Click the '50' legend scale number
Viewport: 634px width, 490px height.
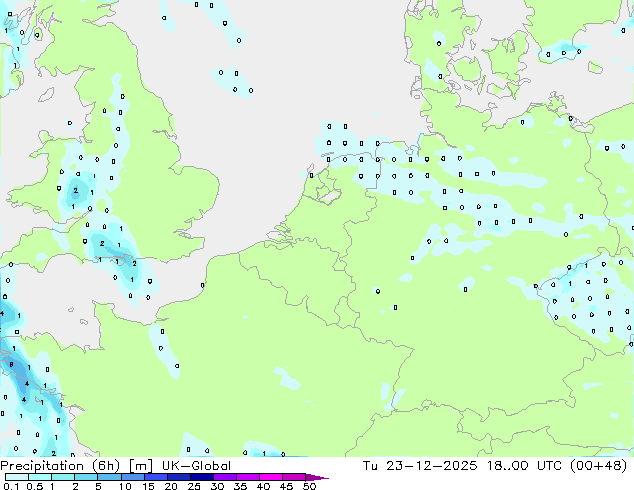309,486
